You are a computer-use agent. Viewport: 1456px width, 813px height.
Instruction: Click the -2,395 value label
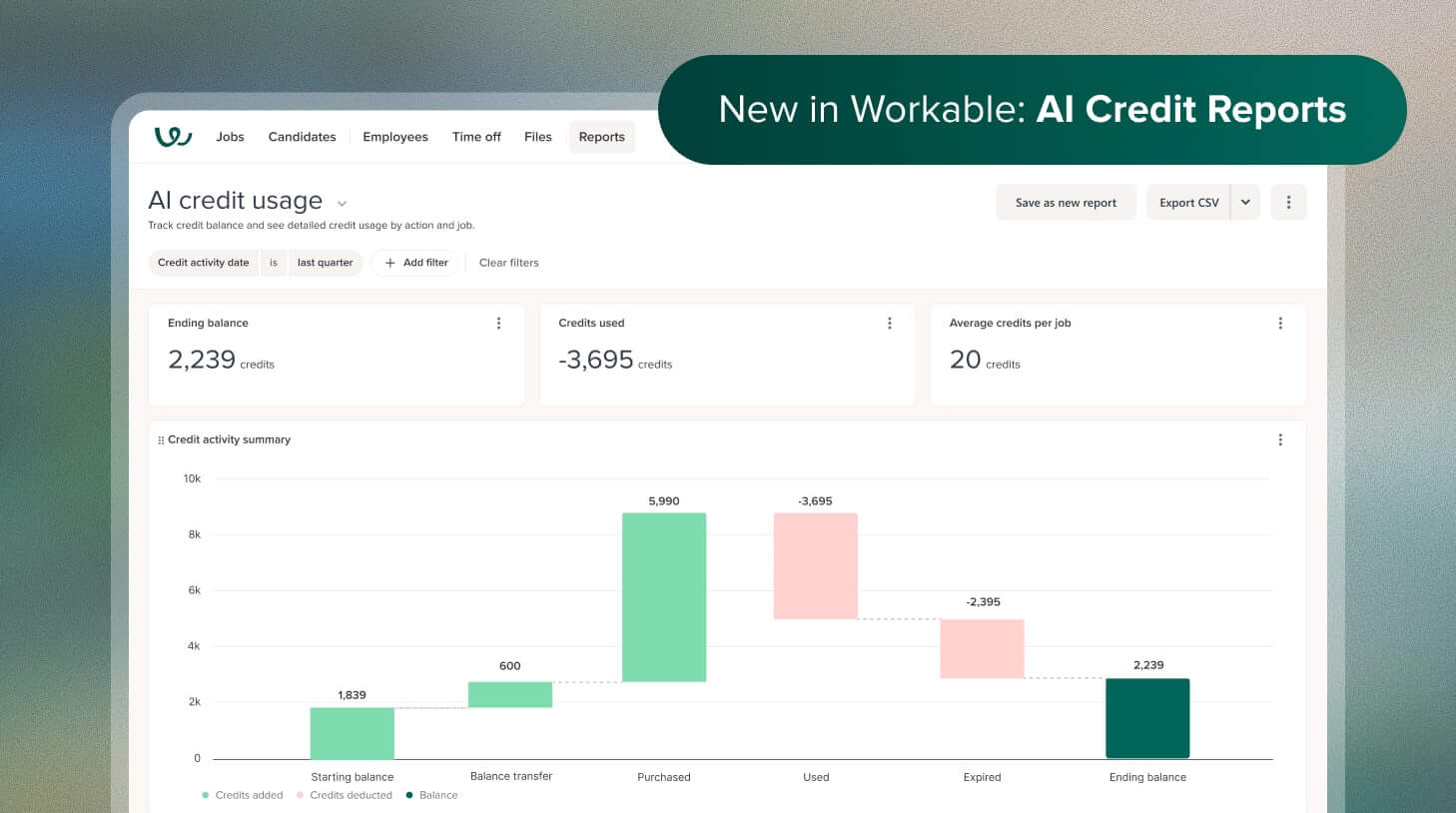(x=983, y=602)
